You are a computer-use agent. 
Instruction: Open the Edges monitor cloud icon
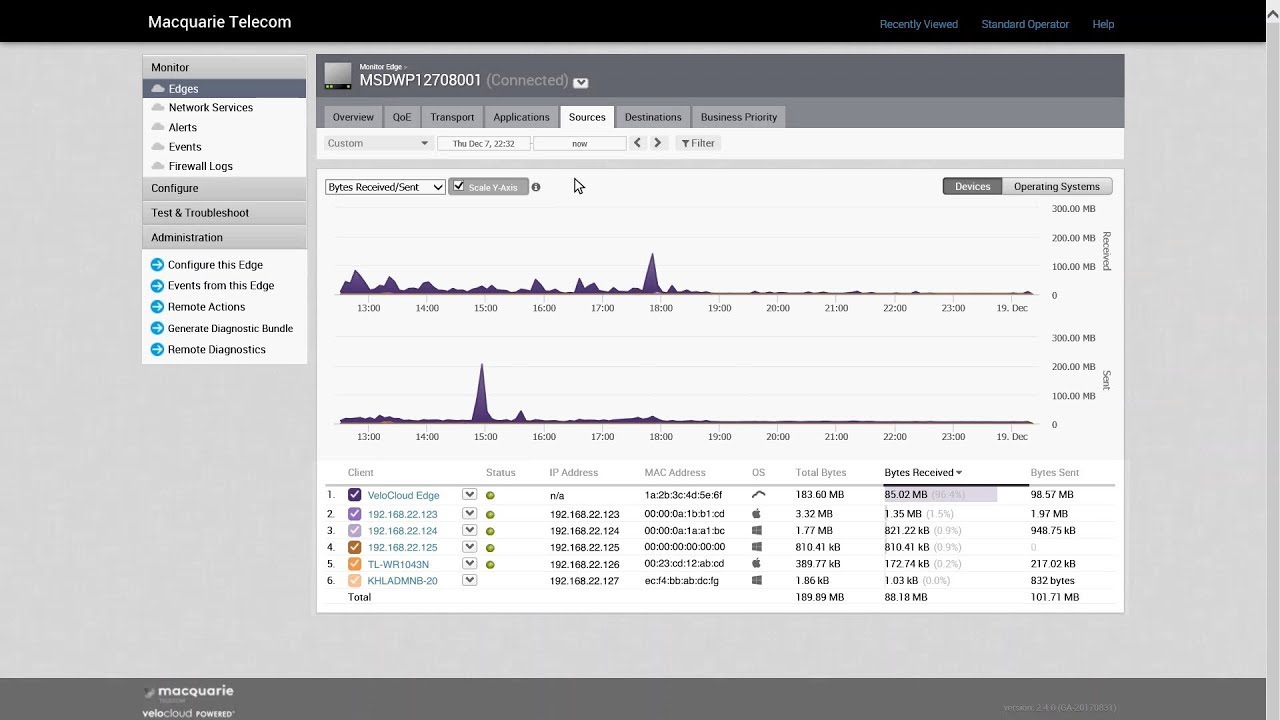(x=158, y=89)
